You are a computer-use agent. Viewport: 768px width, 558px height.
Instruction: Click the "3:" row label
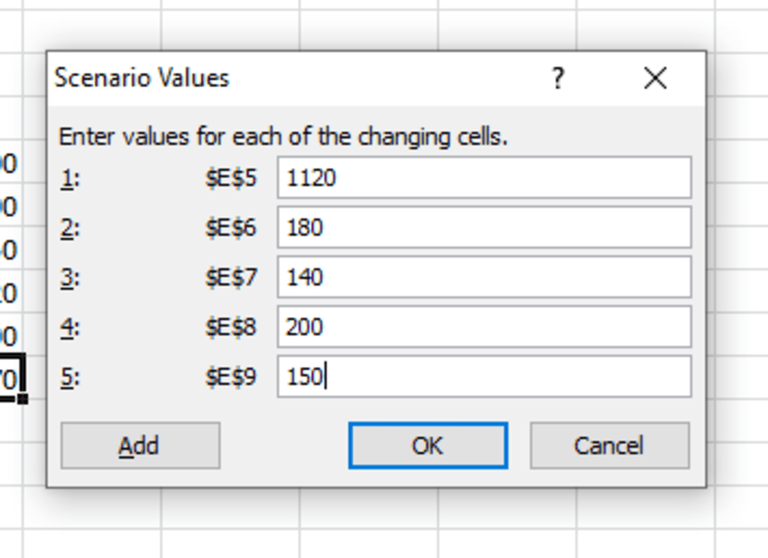coord(70,278)
